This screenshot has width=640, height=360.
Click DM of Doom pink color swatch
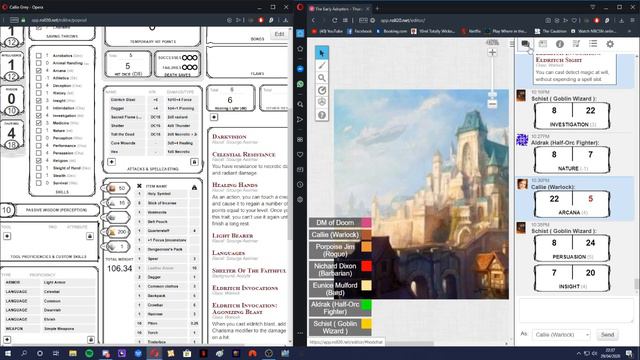point(366,222)
